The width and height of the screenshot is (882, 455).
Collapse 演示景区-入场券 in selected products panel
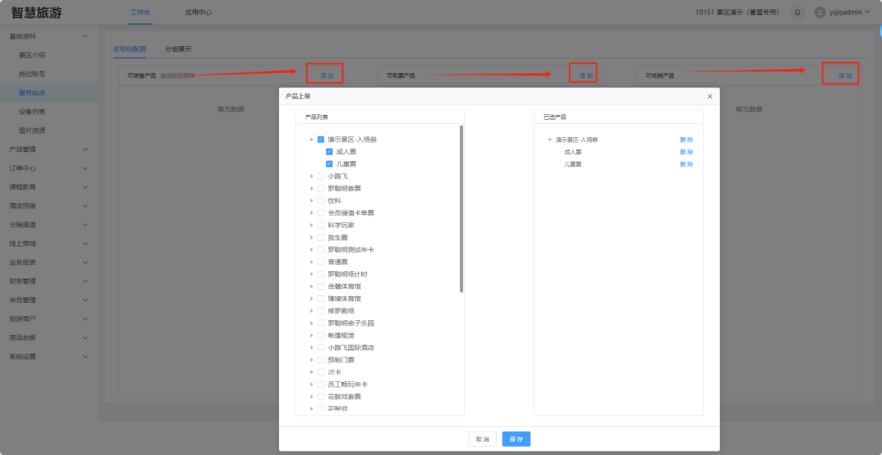(x=549, y=139)
